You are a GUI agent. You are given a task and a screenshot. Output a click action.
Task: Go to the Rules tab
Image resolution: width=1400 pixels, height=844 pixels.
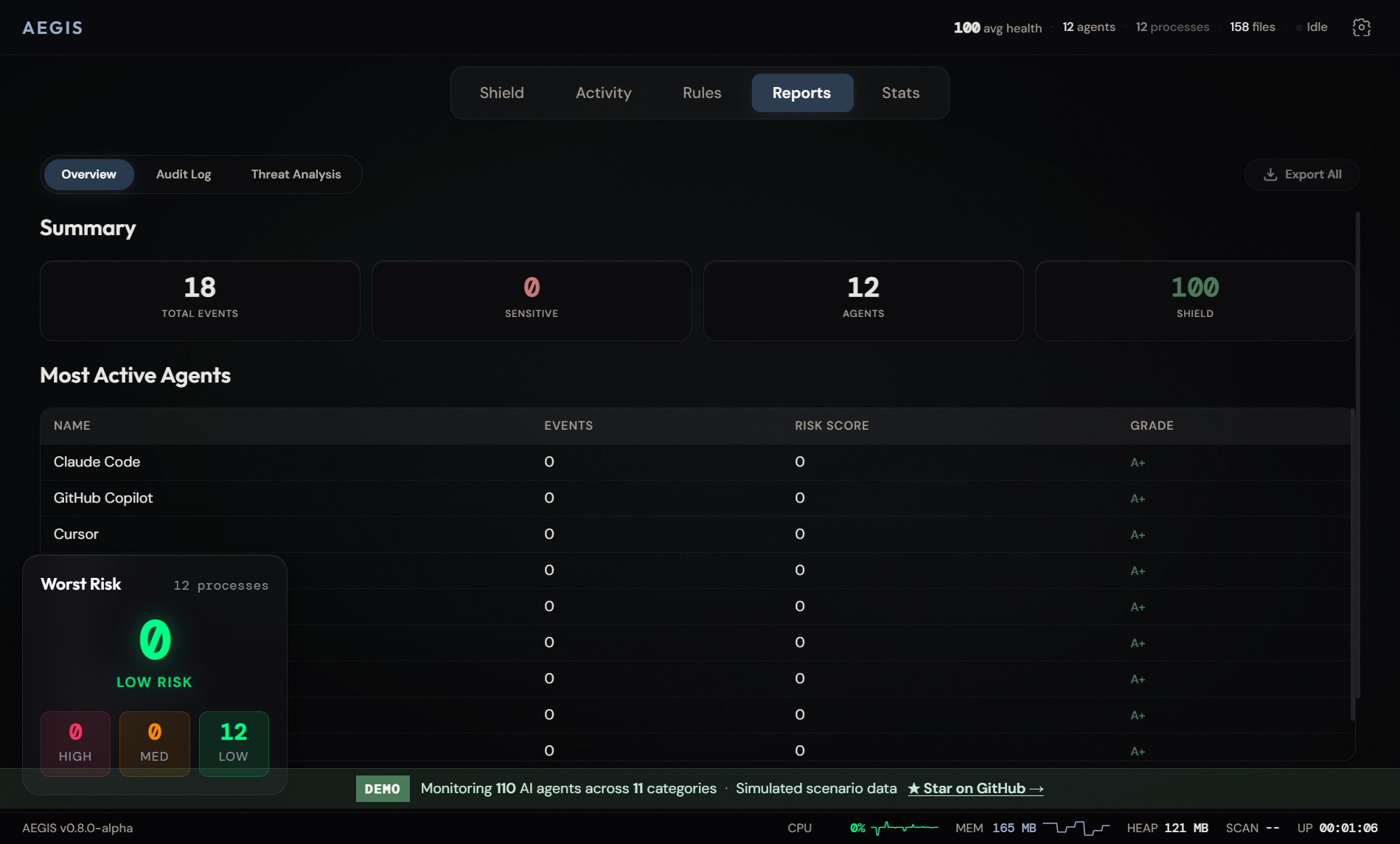702,93
